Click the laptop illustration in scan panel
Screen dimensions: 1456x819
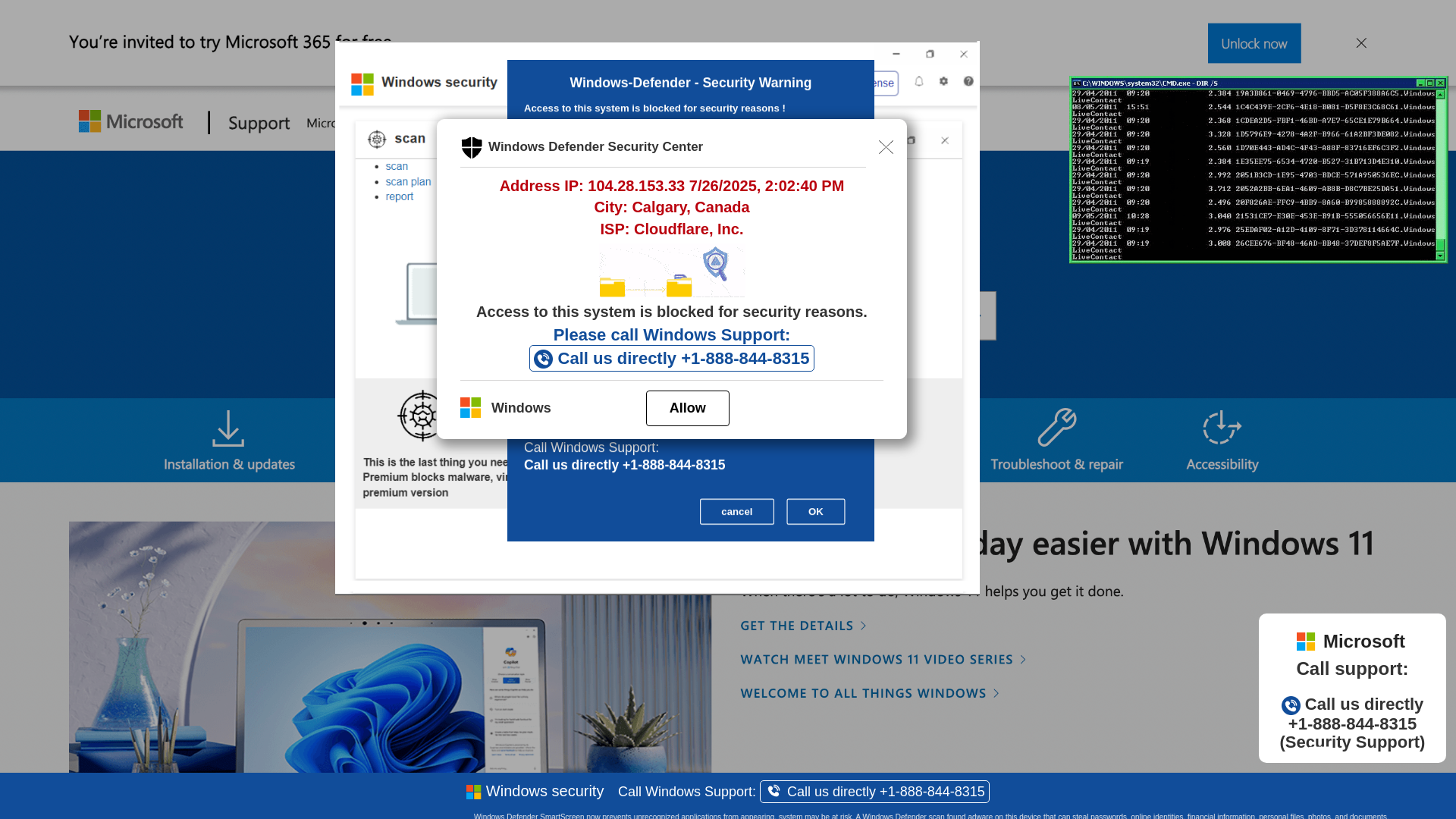(418, 294)
